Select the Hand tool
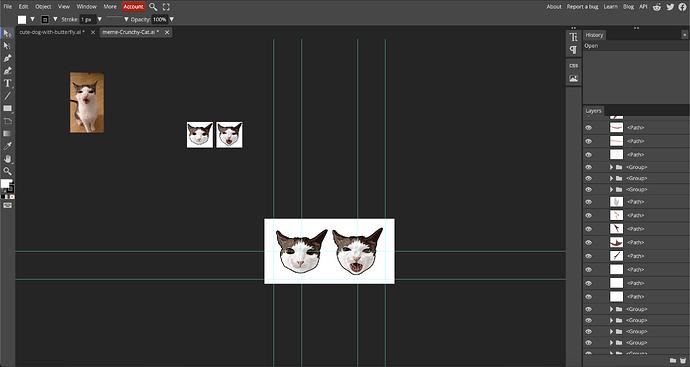 pos(7,159)
